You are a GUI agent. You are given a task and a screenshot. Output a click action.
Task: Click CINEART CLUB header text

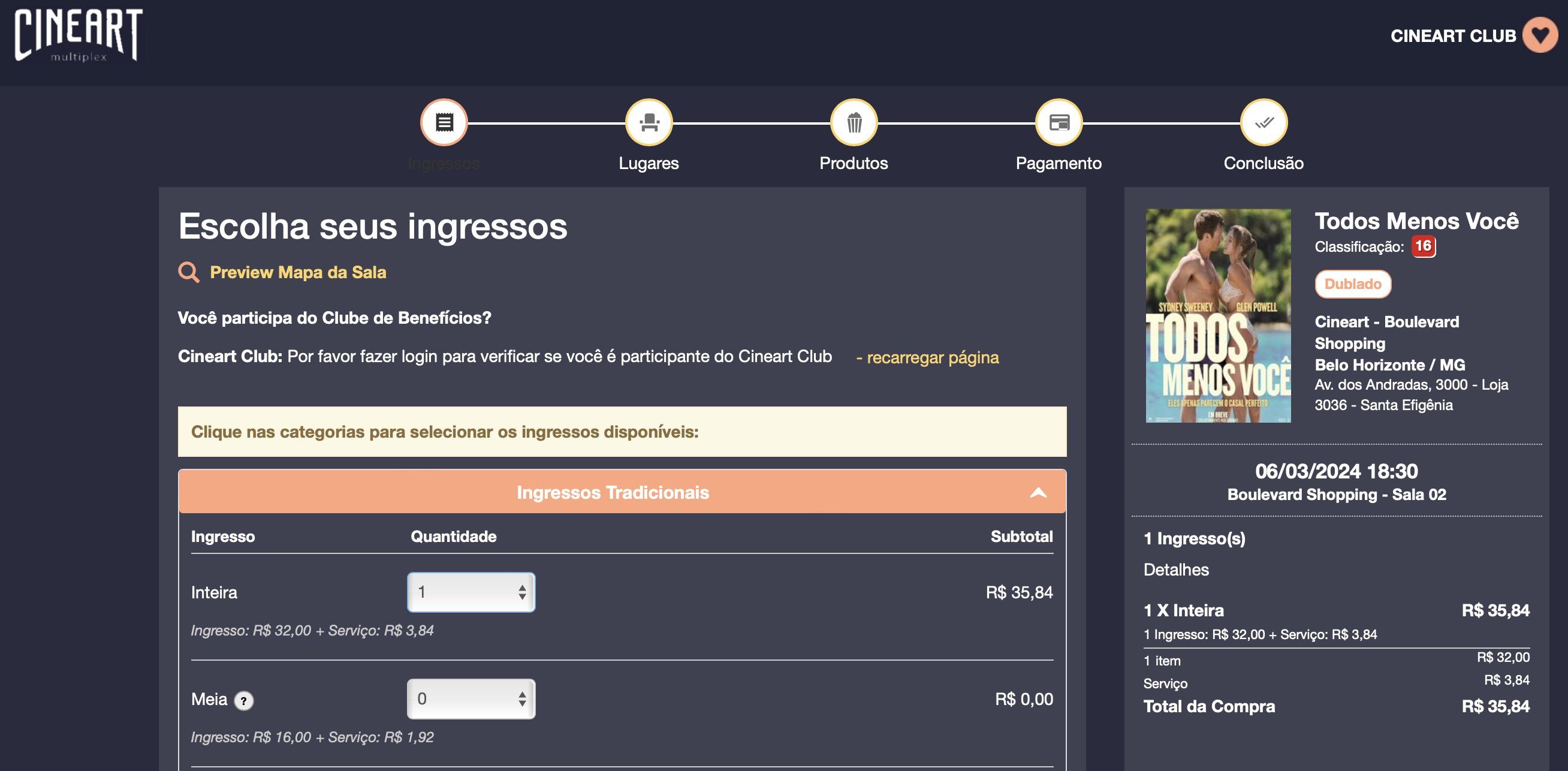point(1453,36)
